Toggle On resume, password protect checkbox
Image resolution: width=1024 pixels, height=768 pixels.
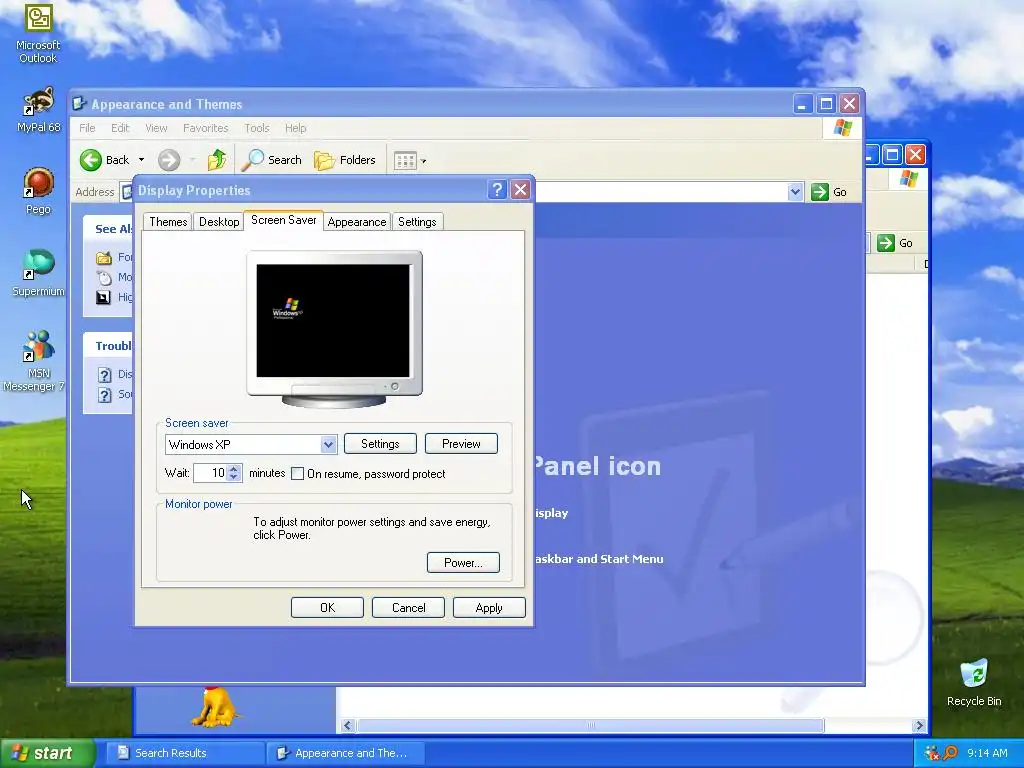coord(297,473)
